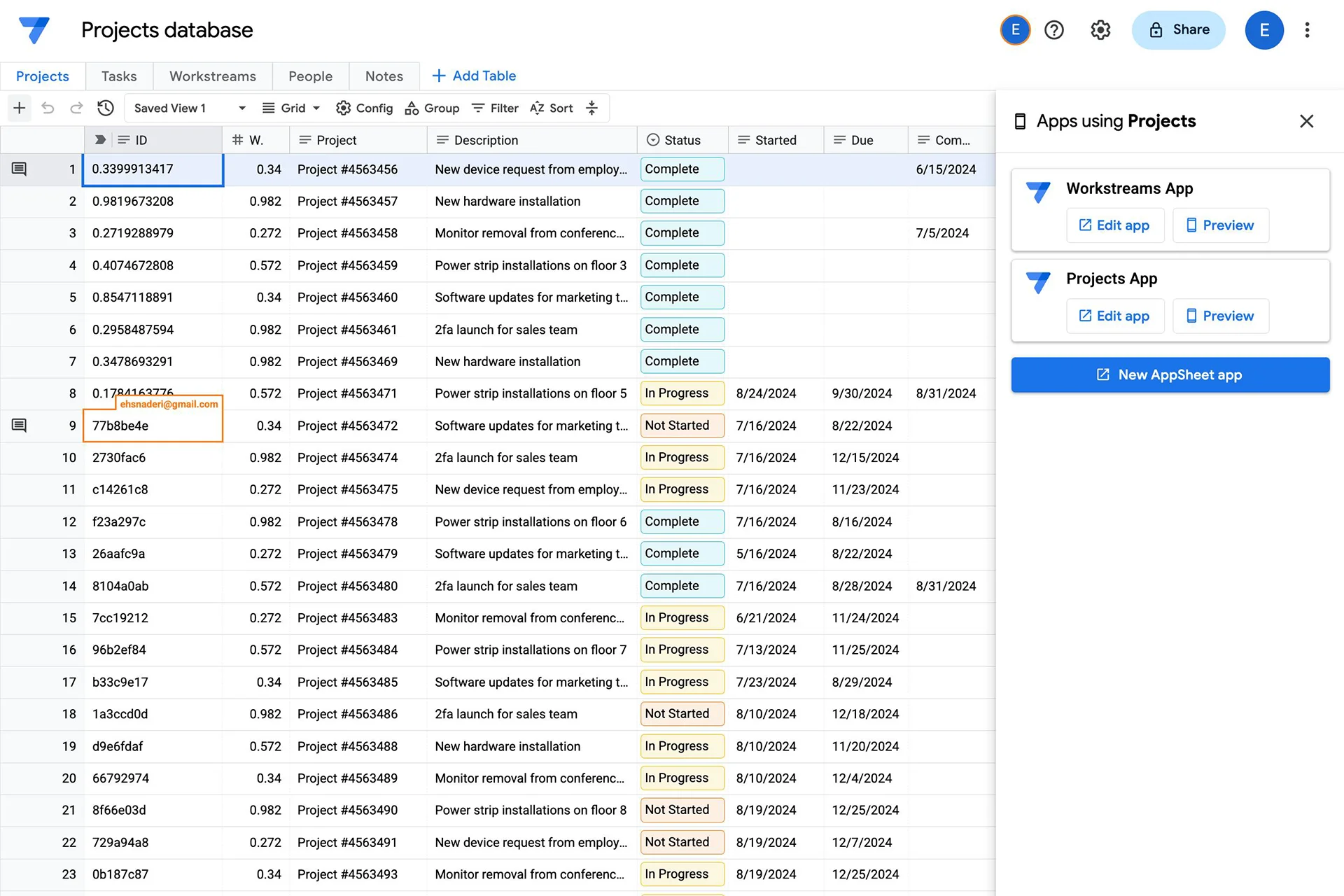This screenshot has height=896, width=1344.
Task: Undo the last change
Action: coord(48,108)
